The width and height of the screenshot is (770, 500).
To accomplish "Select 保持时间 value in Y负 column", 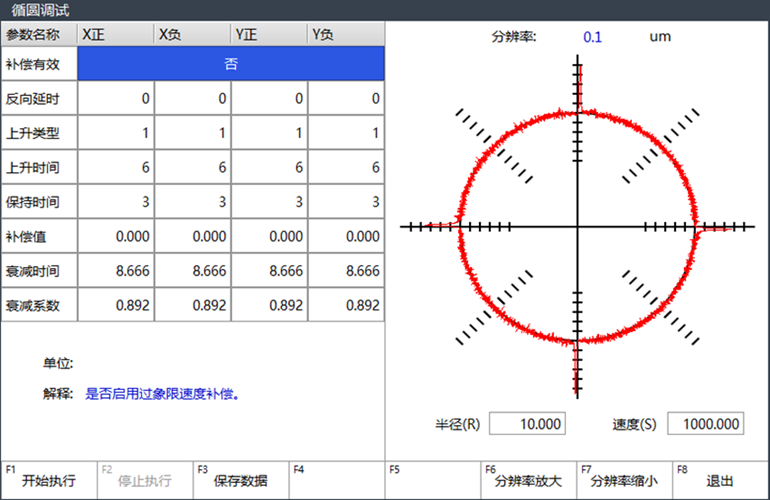I will click(x=346, y=202).
